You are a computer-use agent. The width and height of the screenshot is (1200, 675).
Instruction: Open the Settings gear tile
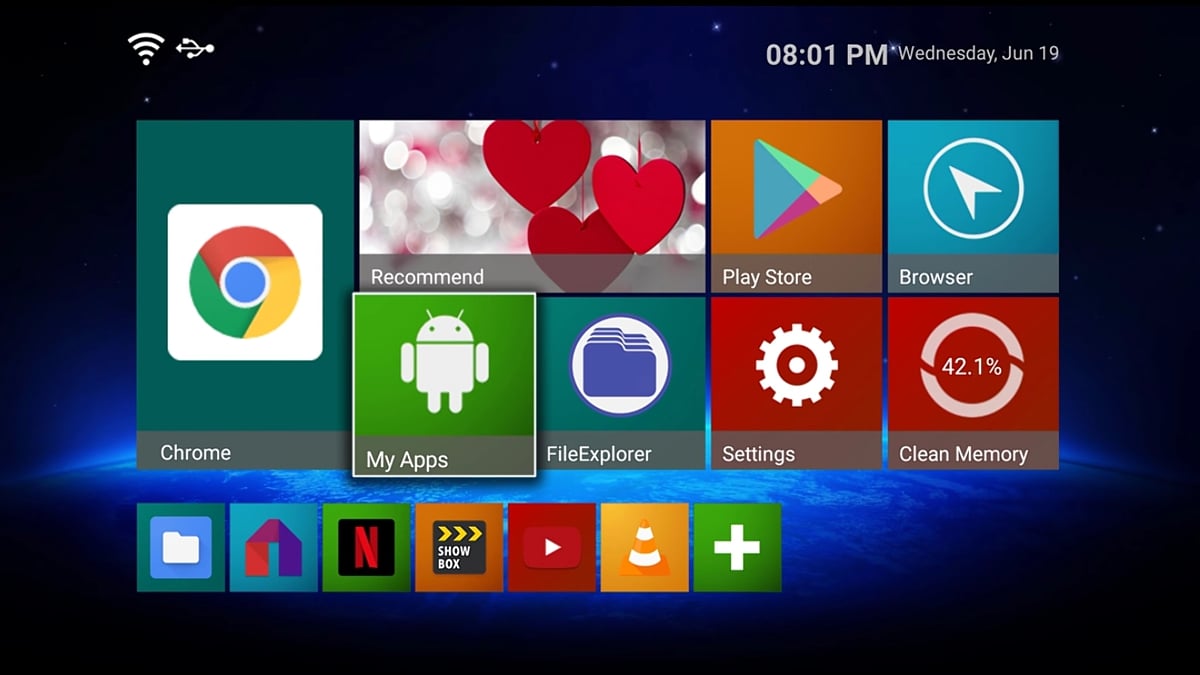click(x=796, y=383)
